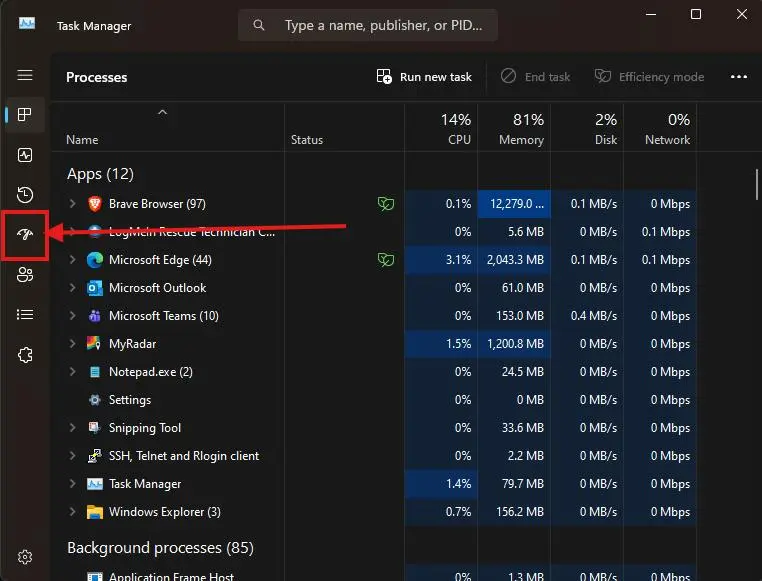Viewport: 762px width, 581px height.
Task: Expand the Snipping Tool process group
Action: [72, 427]
